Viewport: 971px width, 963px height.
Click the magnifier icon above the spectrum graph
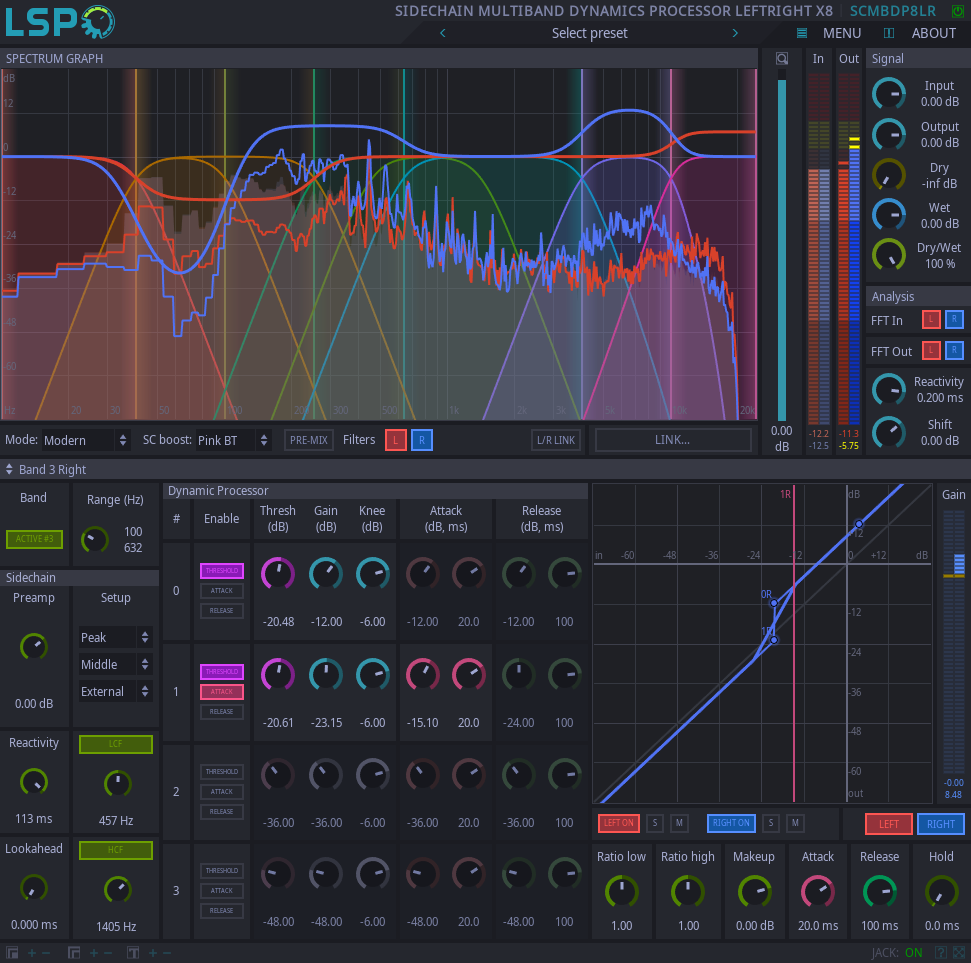[781, 58]
